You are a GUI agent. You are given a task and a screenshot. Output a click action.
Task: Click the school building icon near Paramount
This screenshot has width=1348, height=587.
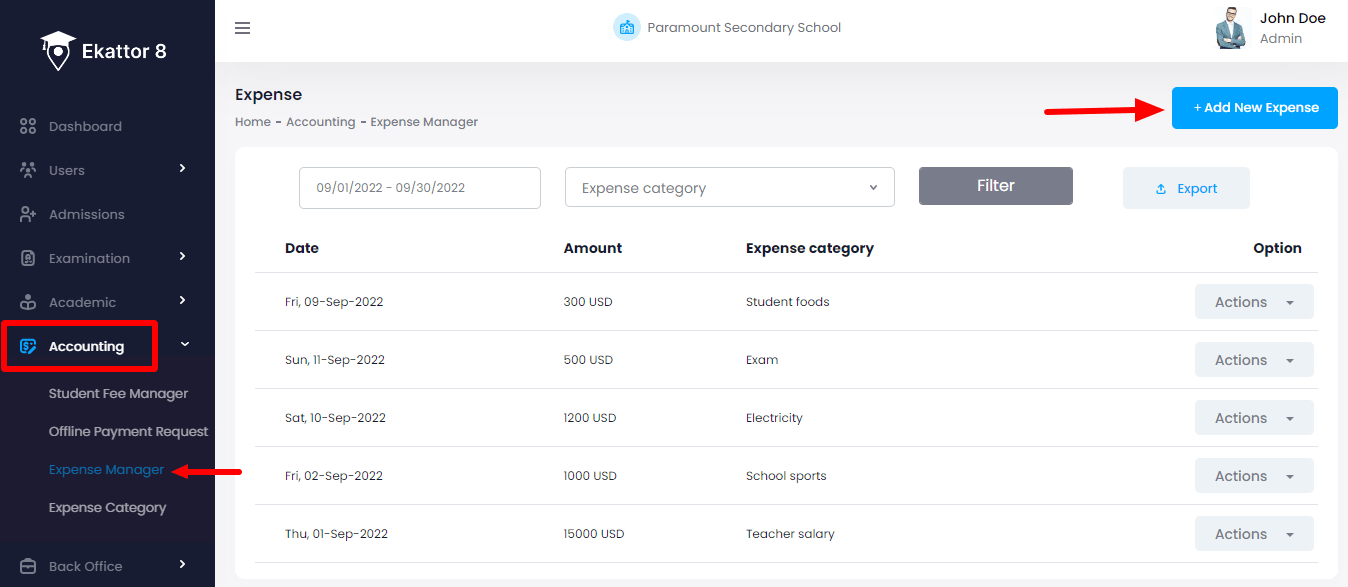point(627,27)
